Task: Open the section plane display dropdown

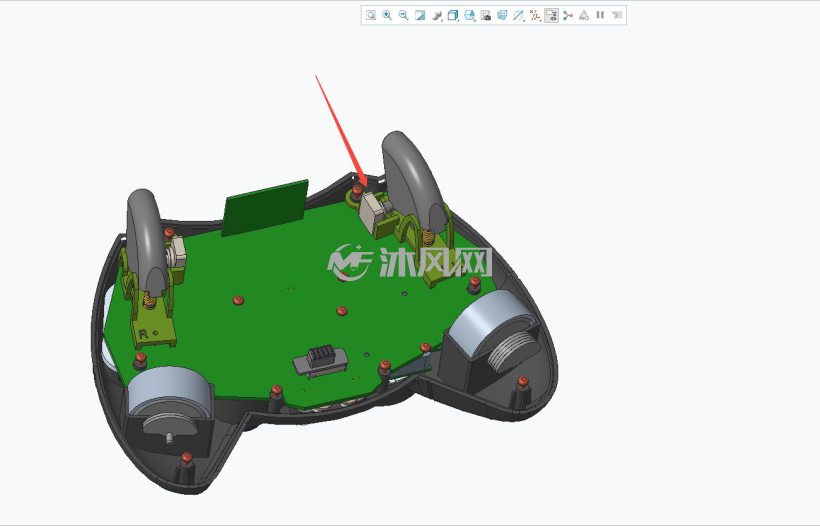Action: 518,15
